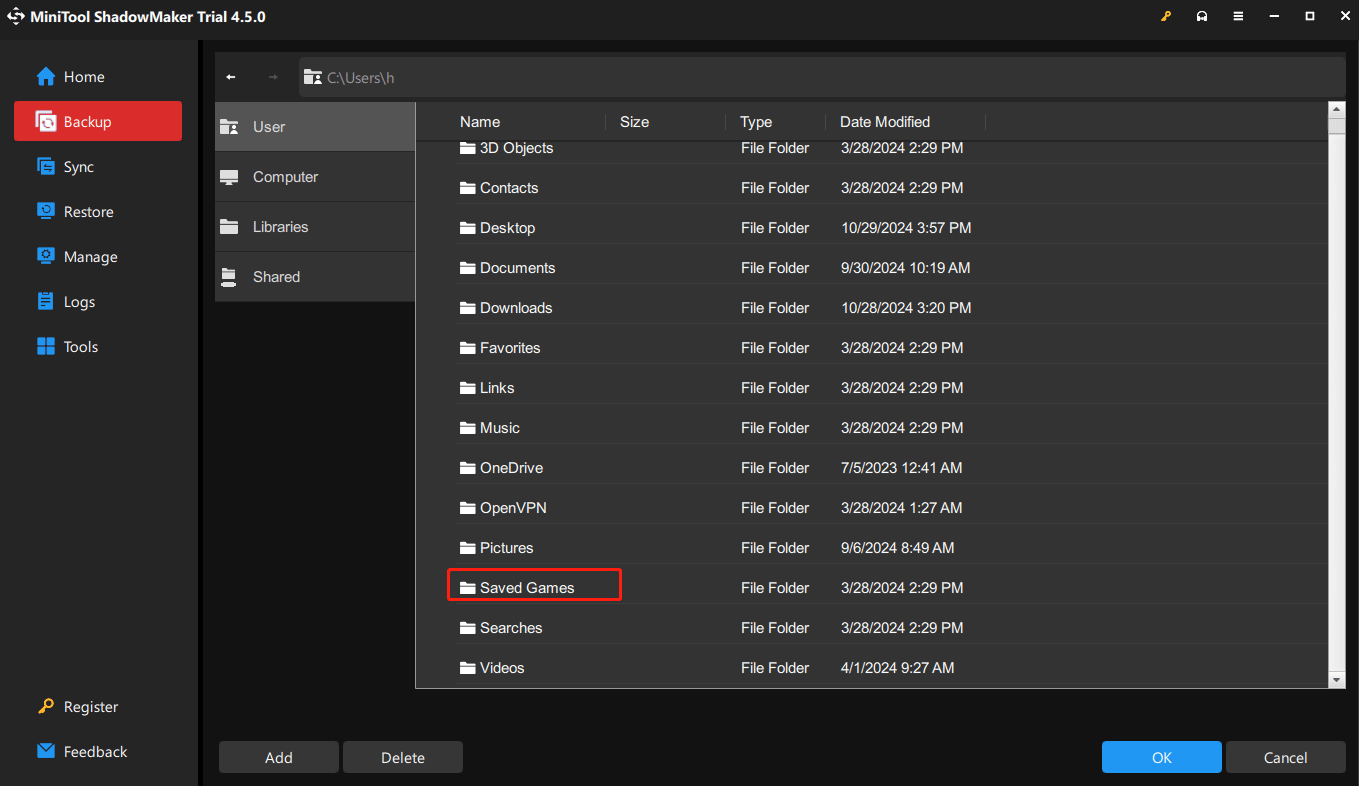Sort by the Size column header

634,122
